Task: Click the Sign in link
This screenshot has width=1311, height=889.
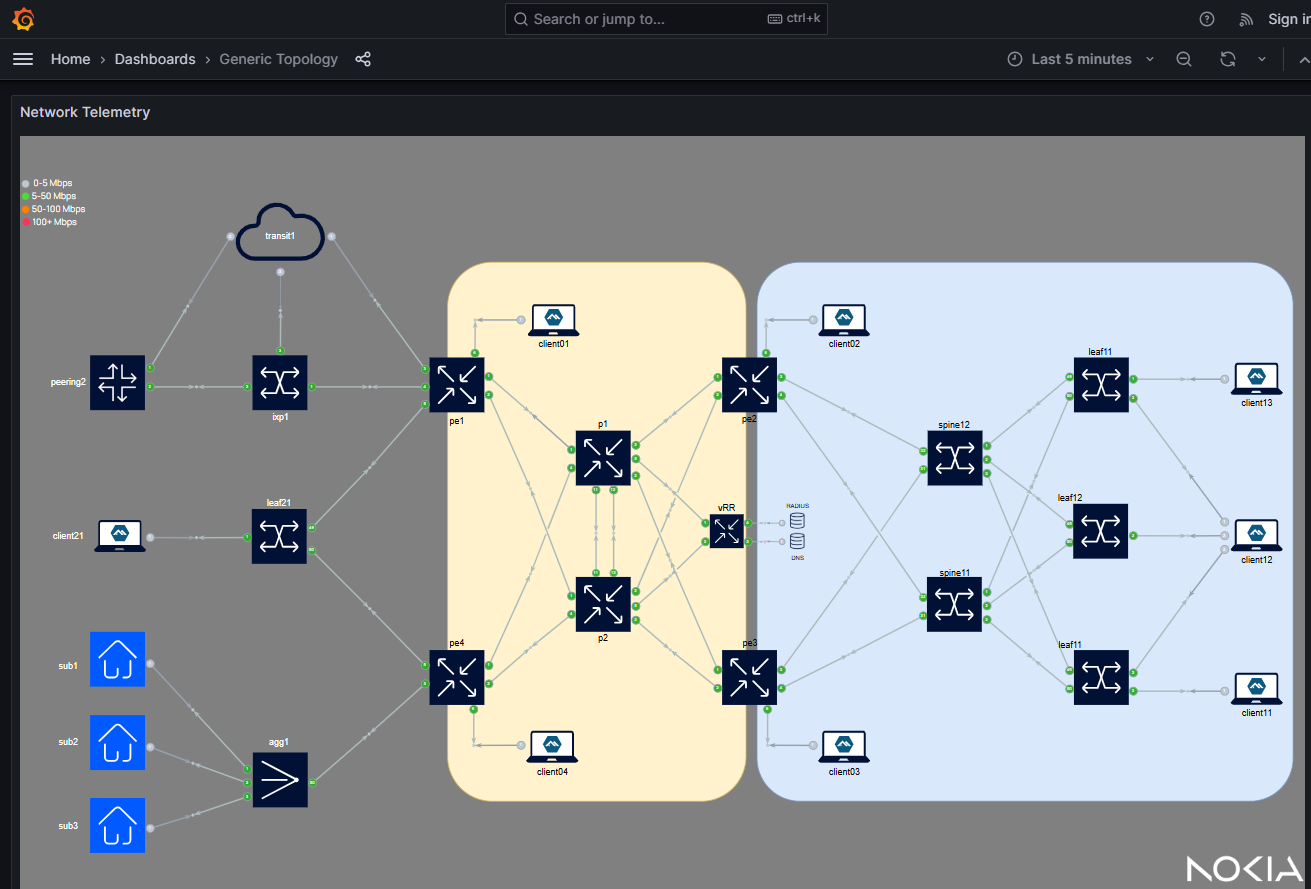Action: pyautogui.click(x=1288, y=19)
